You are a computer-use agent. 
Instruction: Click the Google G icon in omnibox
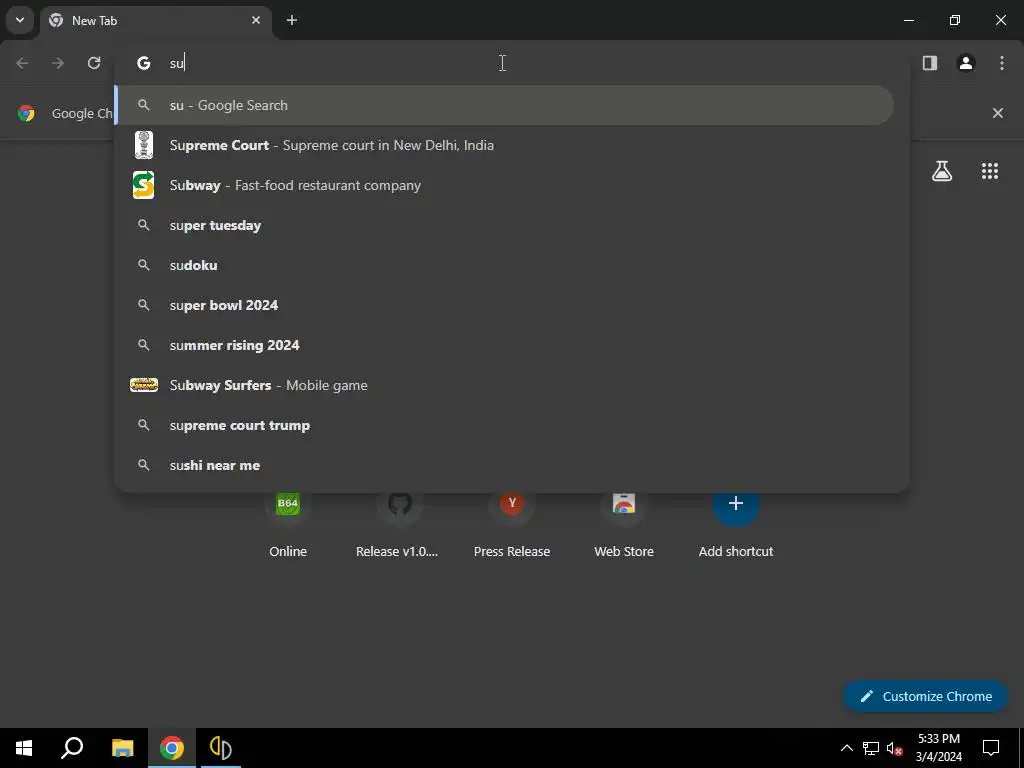144,63
